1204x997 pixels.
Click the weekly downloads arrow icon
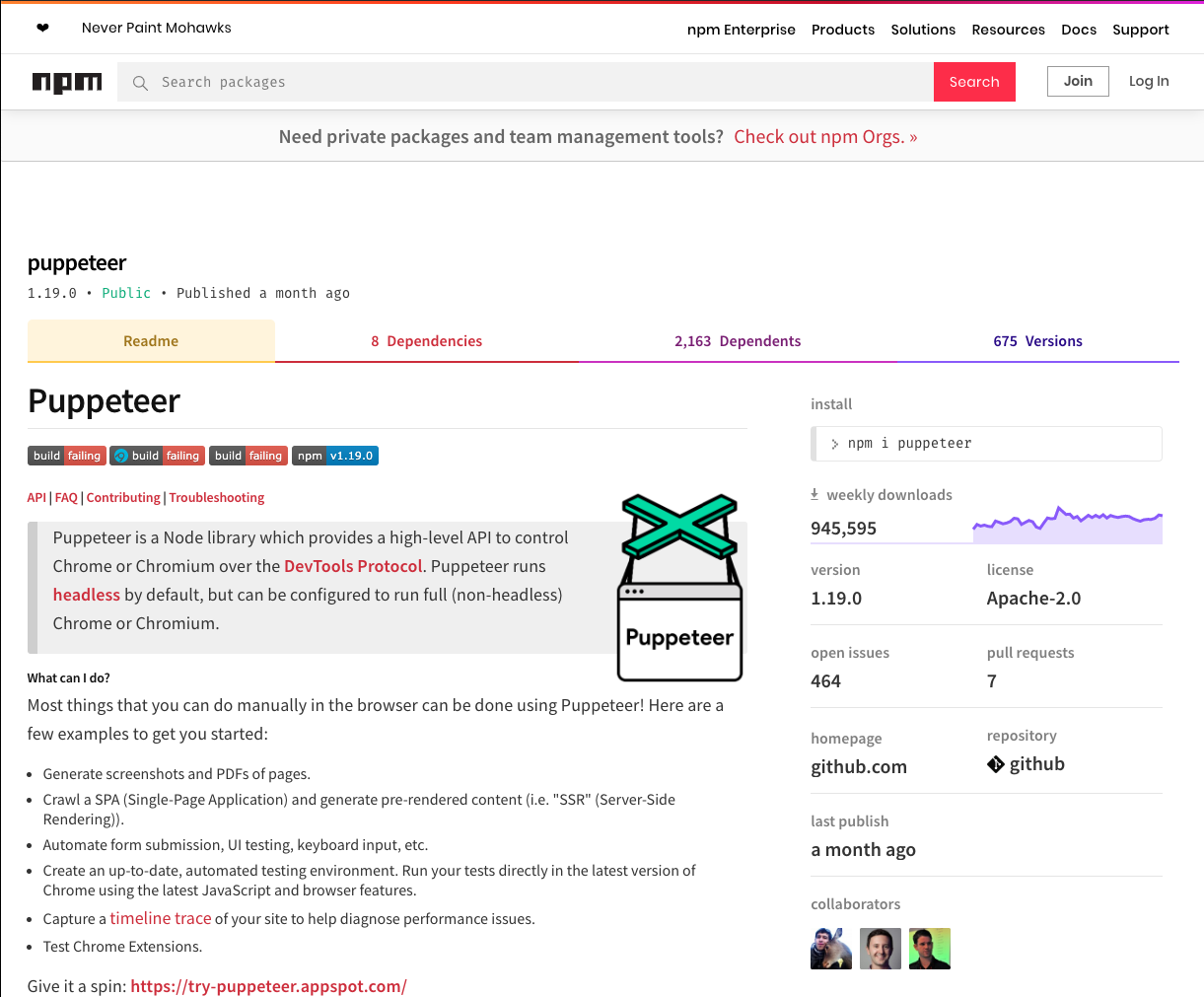tap(814, 494)
